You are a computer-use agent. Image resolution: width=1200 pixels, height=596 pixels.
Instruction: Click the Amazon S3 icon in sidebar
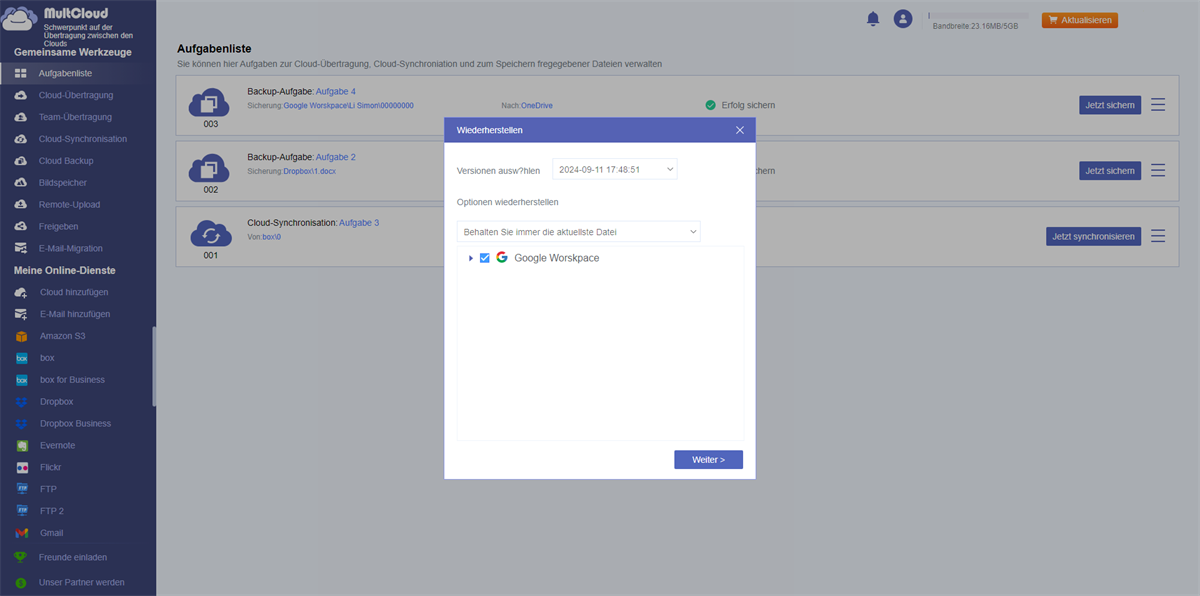point(21,336)
